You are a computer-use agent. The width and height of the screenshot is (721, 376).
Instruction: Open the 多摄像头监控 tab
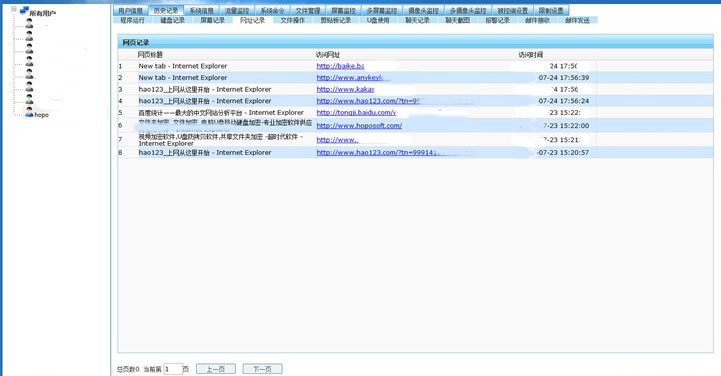coord(468,10)
